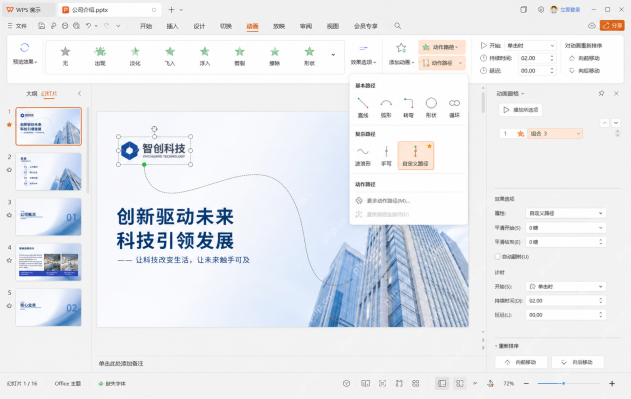Toggle the star marker beside slide 2
This screenshot has width=631, height=399.
[9, 170]
